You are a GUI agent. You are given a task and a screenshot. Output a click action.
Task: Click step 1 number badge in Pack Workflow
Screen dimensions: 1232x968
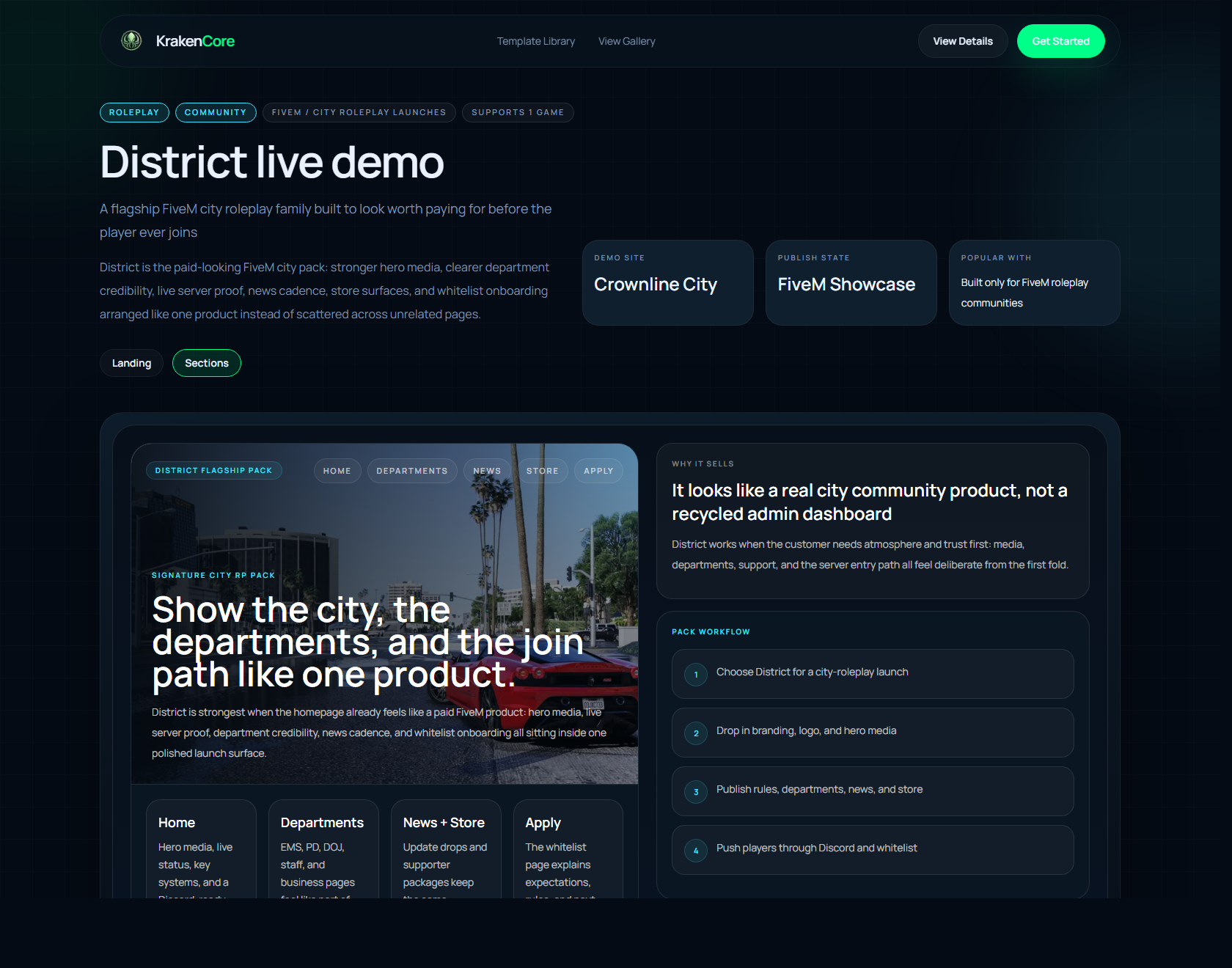pos(696,675)
